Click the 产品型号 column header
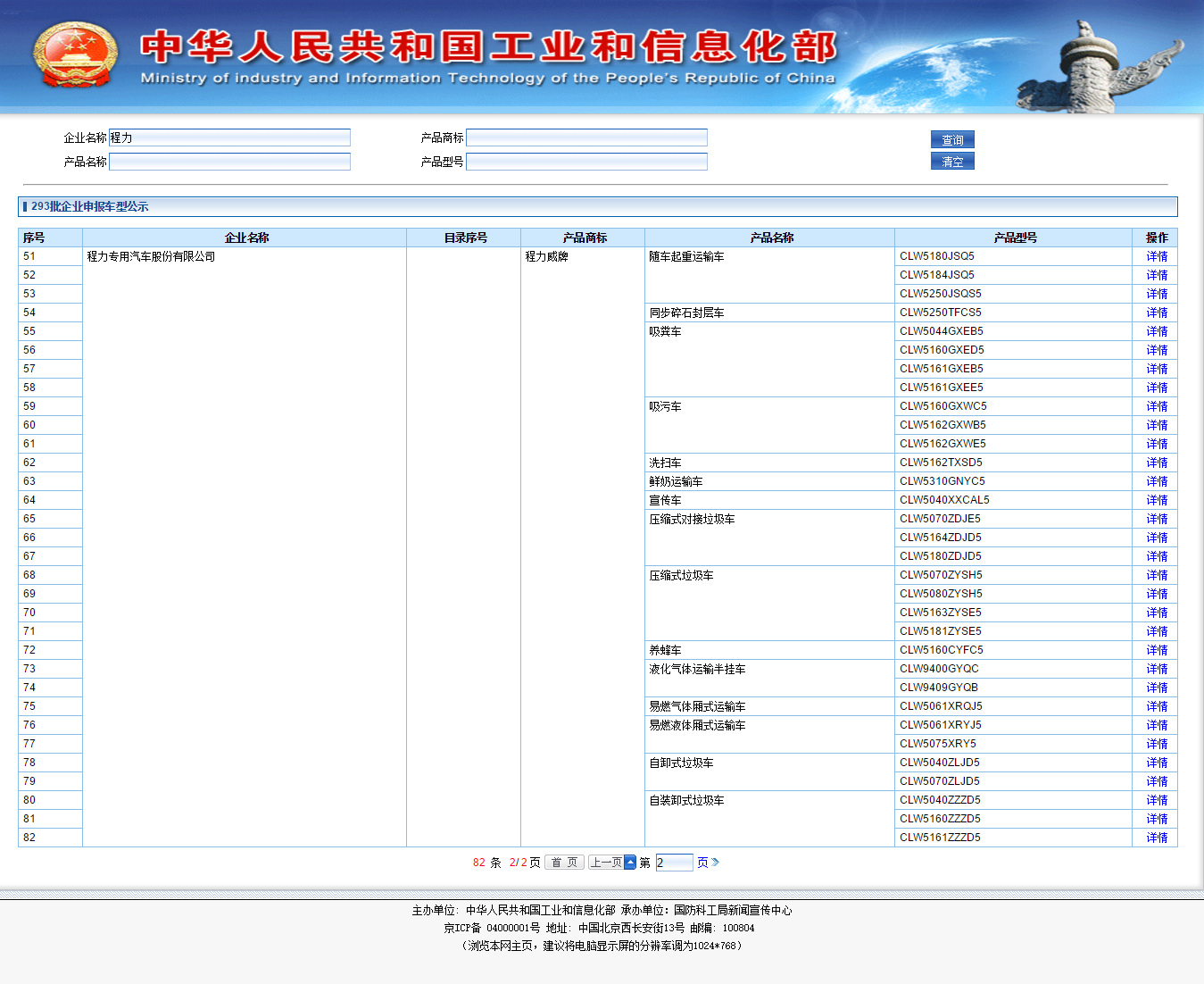The height and width of the screenshot is (984, 1204). coord(1014,238)
